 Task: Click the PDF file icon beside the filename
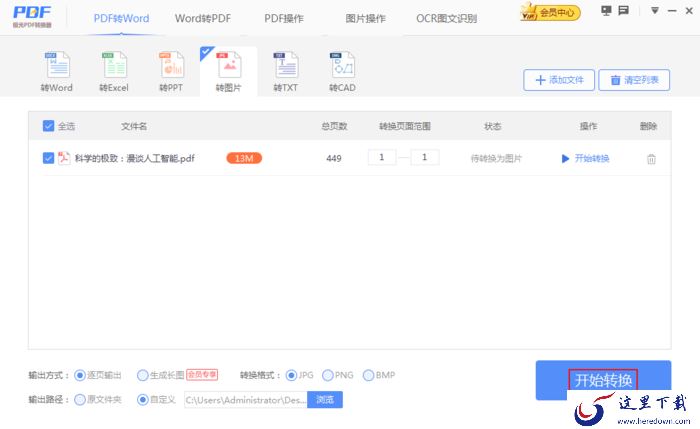64,158
